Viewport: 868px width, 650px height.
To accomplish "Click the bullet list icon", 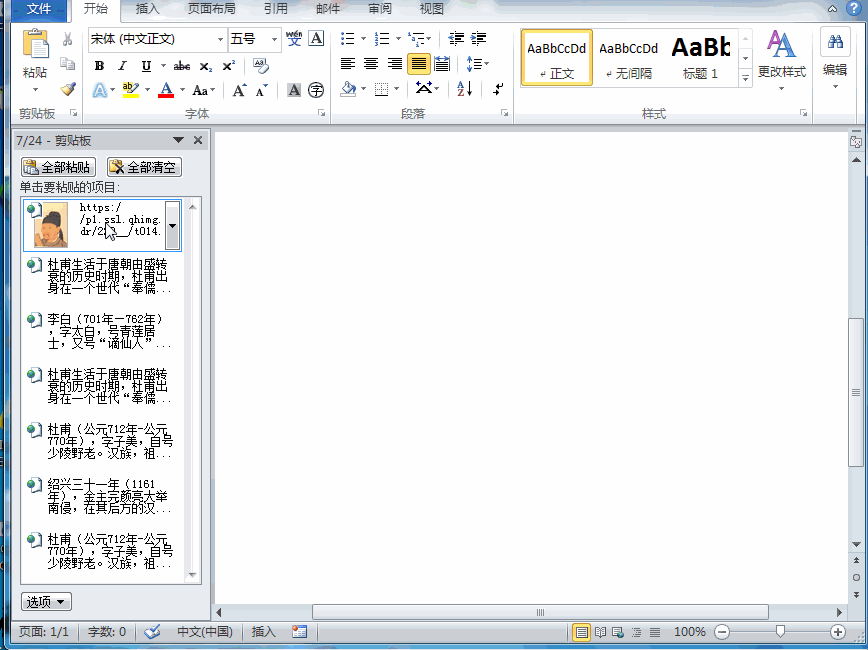I will tap(347, 39).
